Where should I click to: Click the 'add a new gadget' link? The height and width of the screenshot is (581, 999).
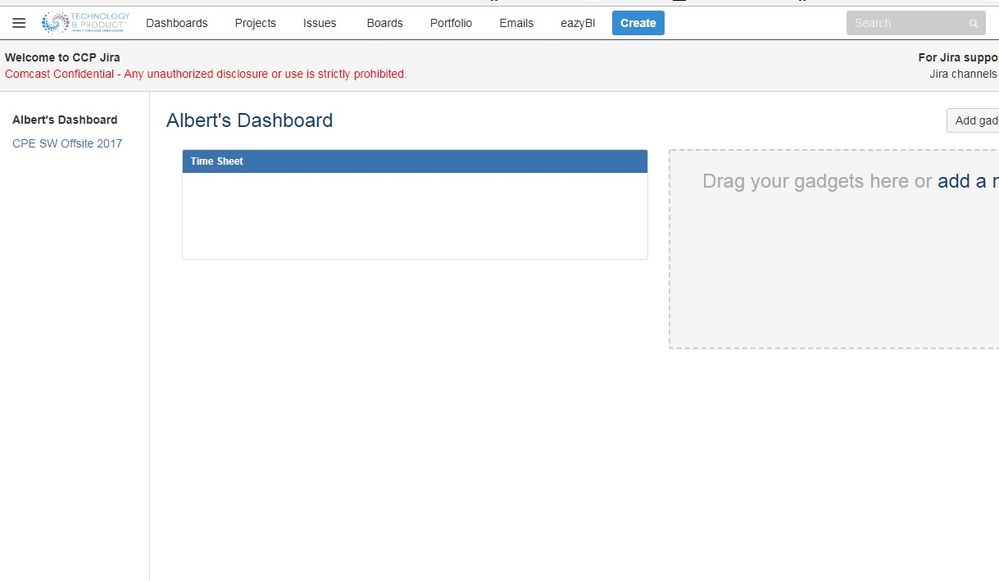click(x=968, y=181)
